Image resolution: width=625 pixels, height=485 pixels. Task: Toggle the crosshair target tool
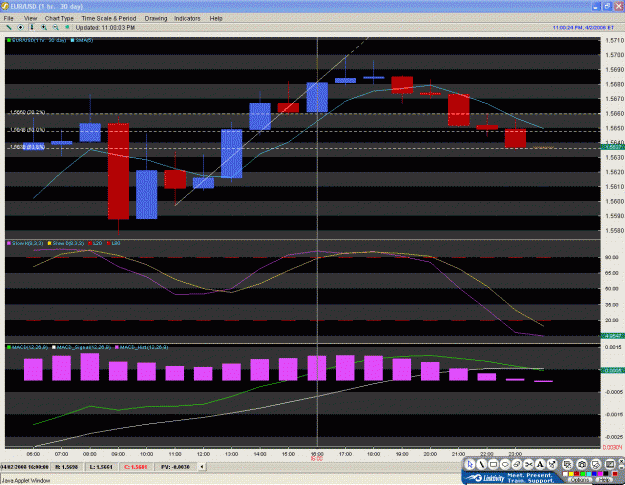pos(20,27)
